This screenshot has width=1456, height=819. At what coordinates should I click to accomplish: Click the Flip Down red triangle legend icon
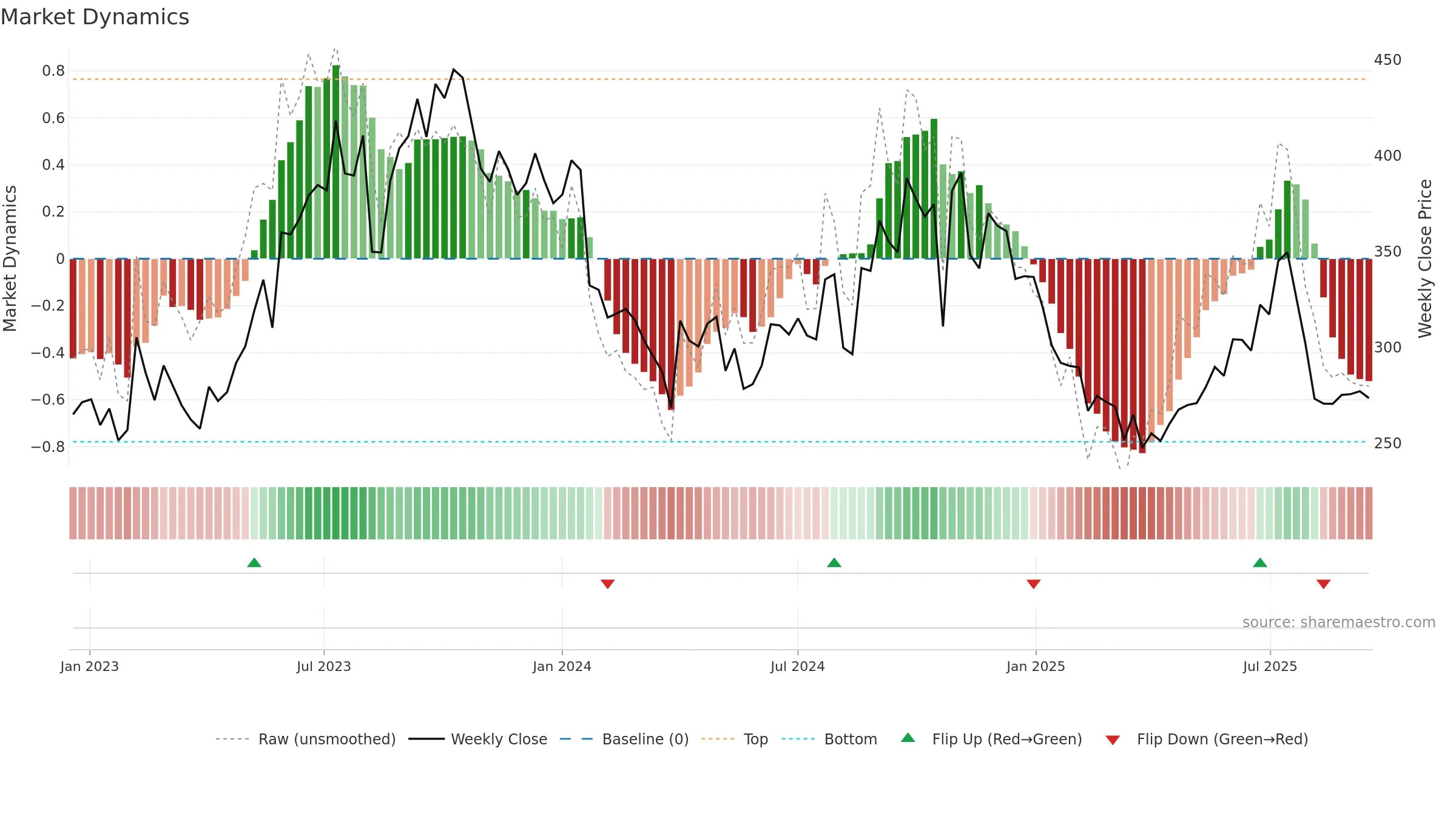click(1113, 740)
